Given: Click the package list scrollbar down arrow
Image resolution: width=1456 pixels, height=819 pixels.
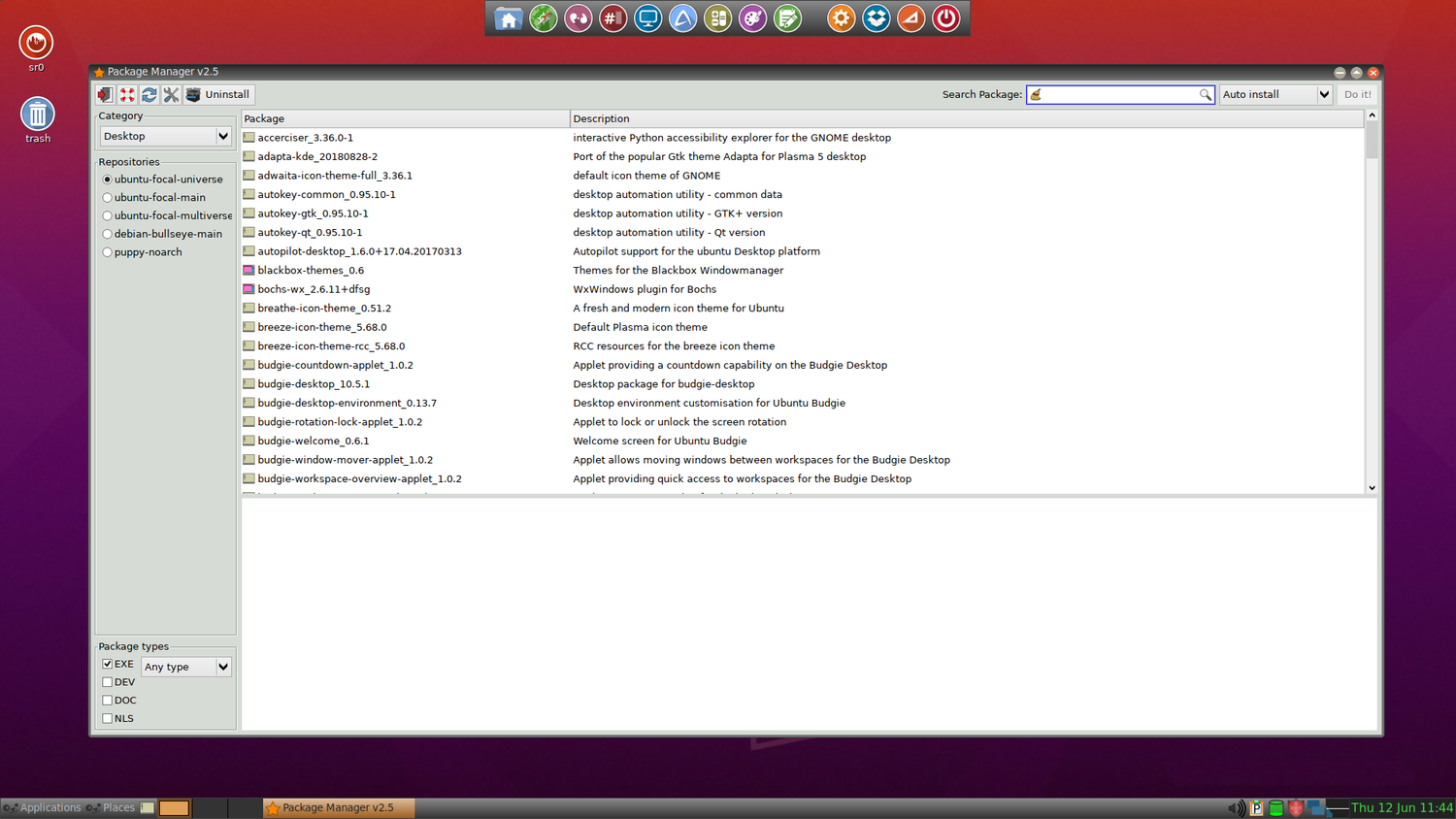Looking at the screenshot, I should pyautogui.click(x=1372, y=488).
